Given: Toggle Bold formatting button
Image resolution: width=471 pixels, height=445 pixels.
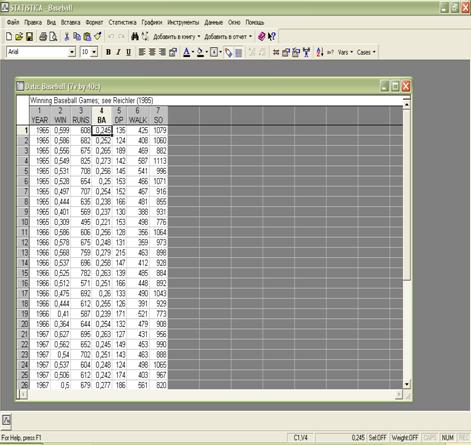Looking at the screenshot, I should (108, 52).
